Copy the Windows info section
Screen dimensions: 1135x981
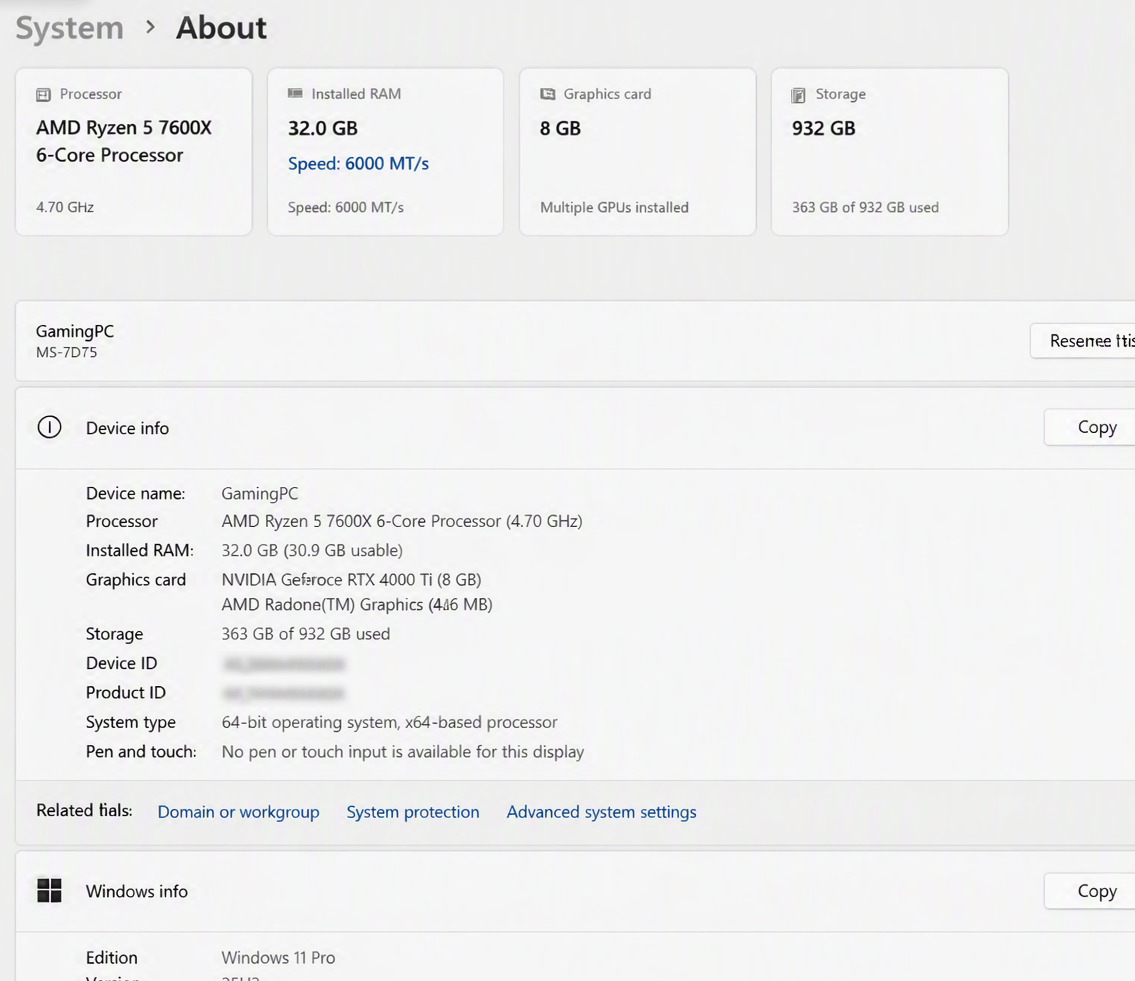(x=1089, y=891)
